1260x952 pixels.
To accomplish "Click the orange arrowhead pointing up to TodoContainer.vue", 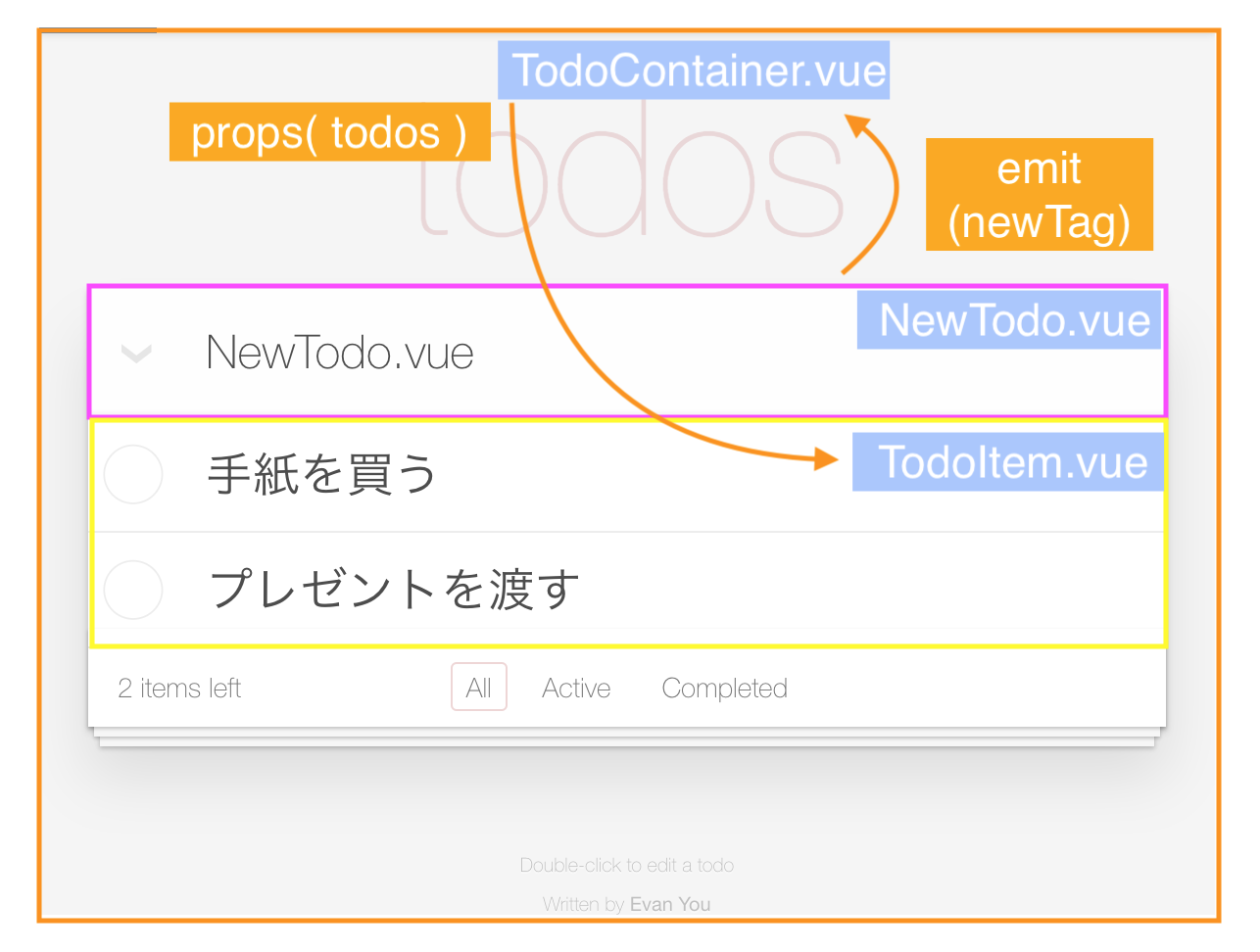I will [858, 124].
